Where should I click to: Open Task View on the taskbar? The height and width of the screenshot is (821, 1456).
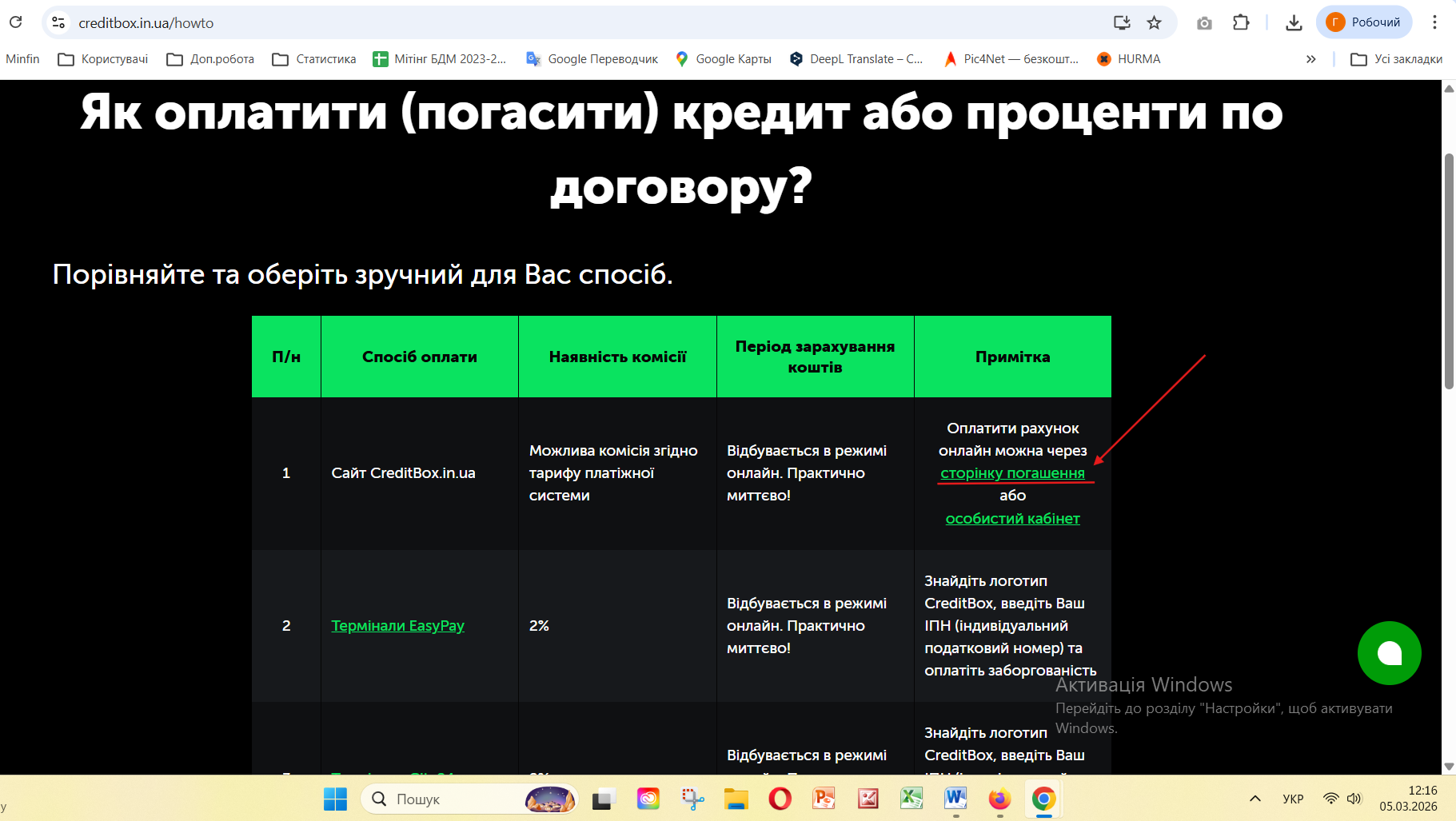(x=604, y=799)
